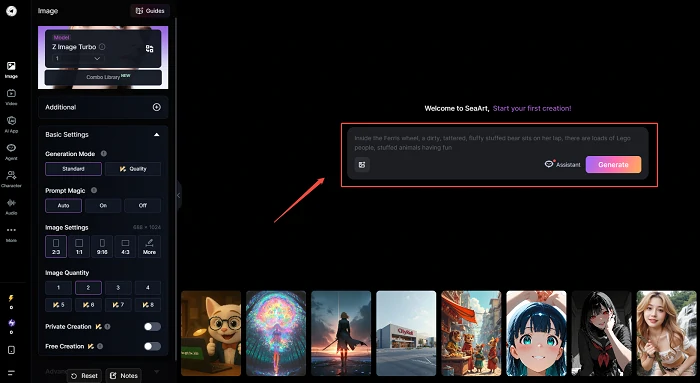
Task: Choose 9:16 aspect ratio
Action: [x=102, y=246]
